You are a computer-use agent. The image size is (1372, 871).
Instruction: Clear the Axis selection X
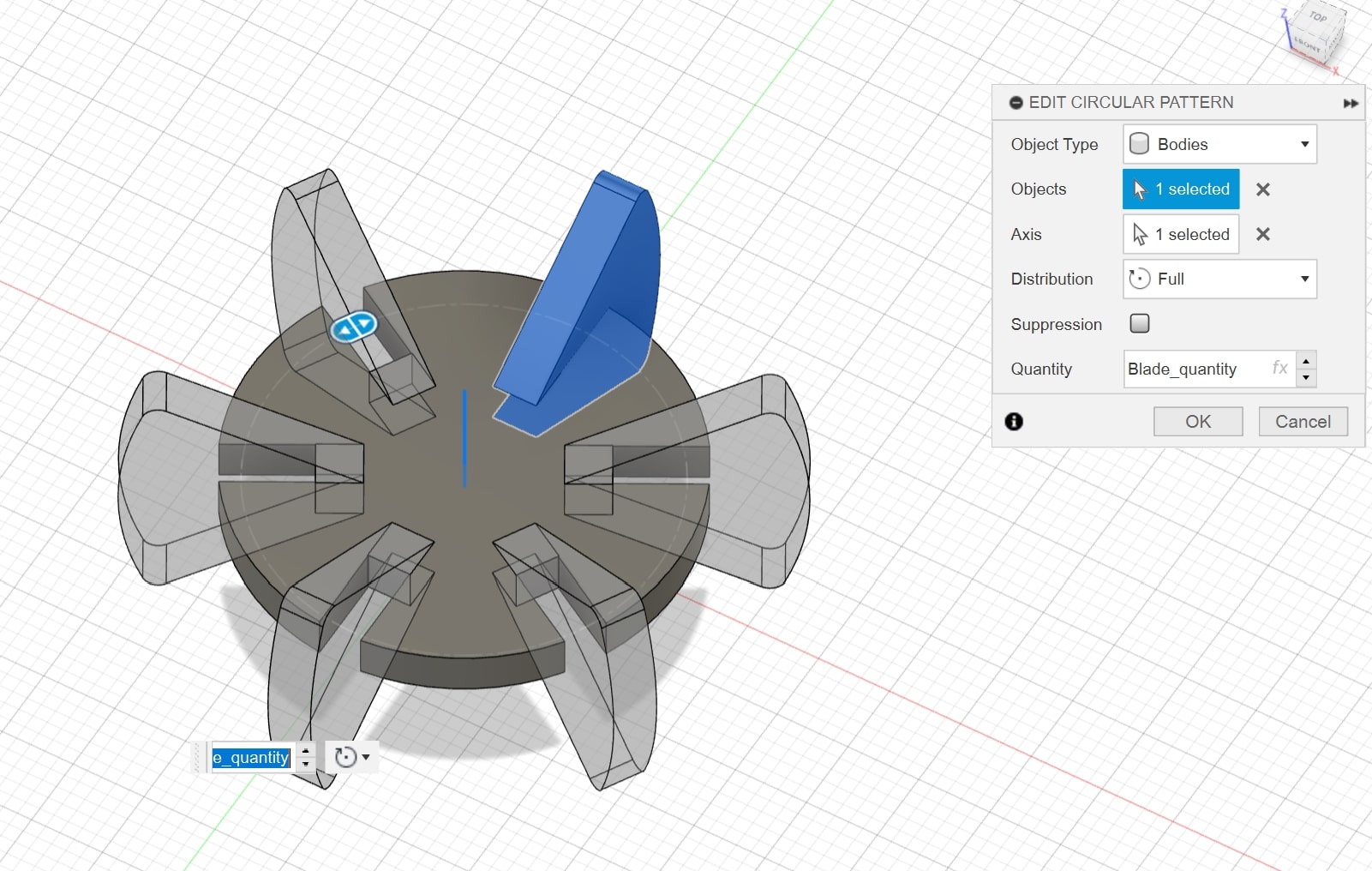(1263, 234)
